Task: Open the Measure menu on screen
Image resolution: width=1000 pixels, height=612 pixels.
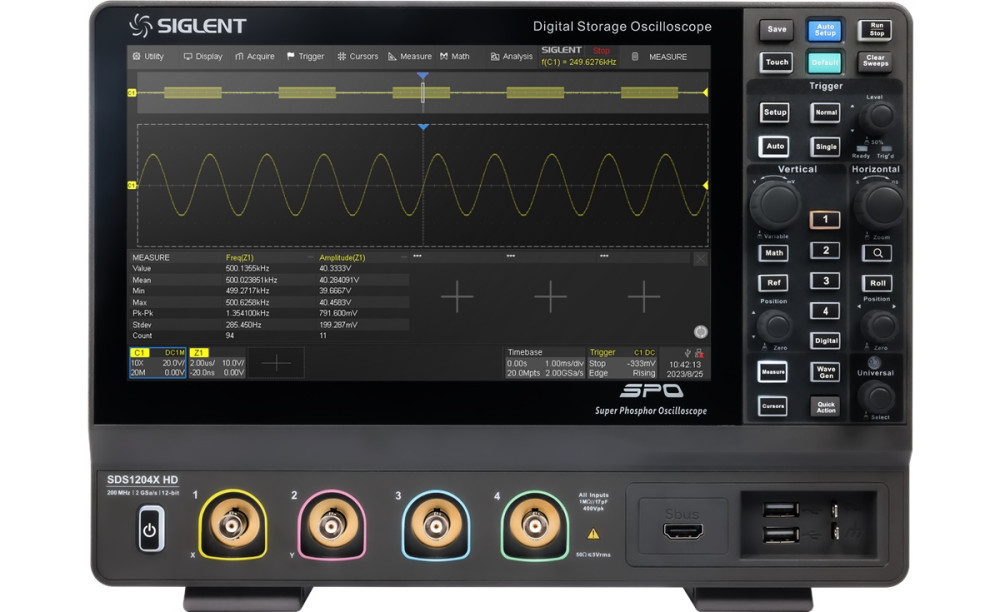Action: point(409,56)
